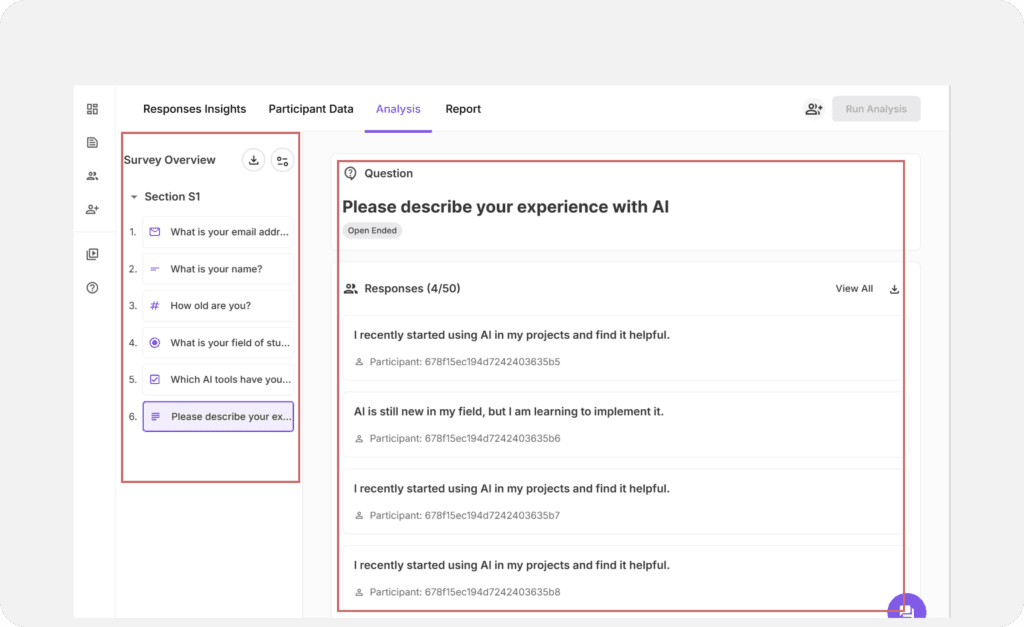Image resolution: width=1024 pixels, height=627 pixels.
Task: Click the invite user icon near Run Analysis
Action: [813, 109]
